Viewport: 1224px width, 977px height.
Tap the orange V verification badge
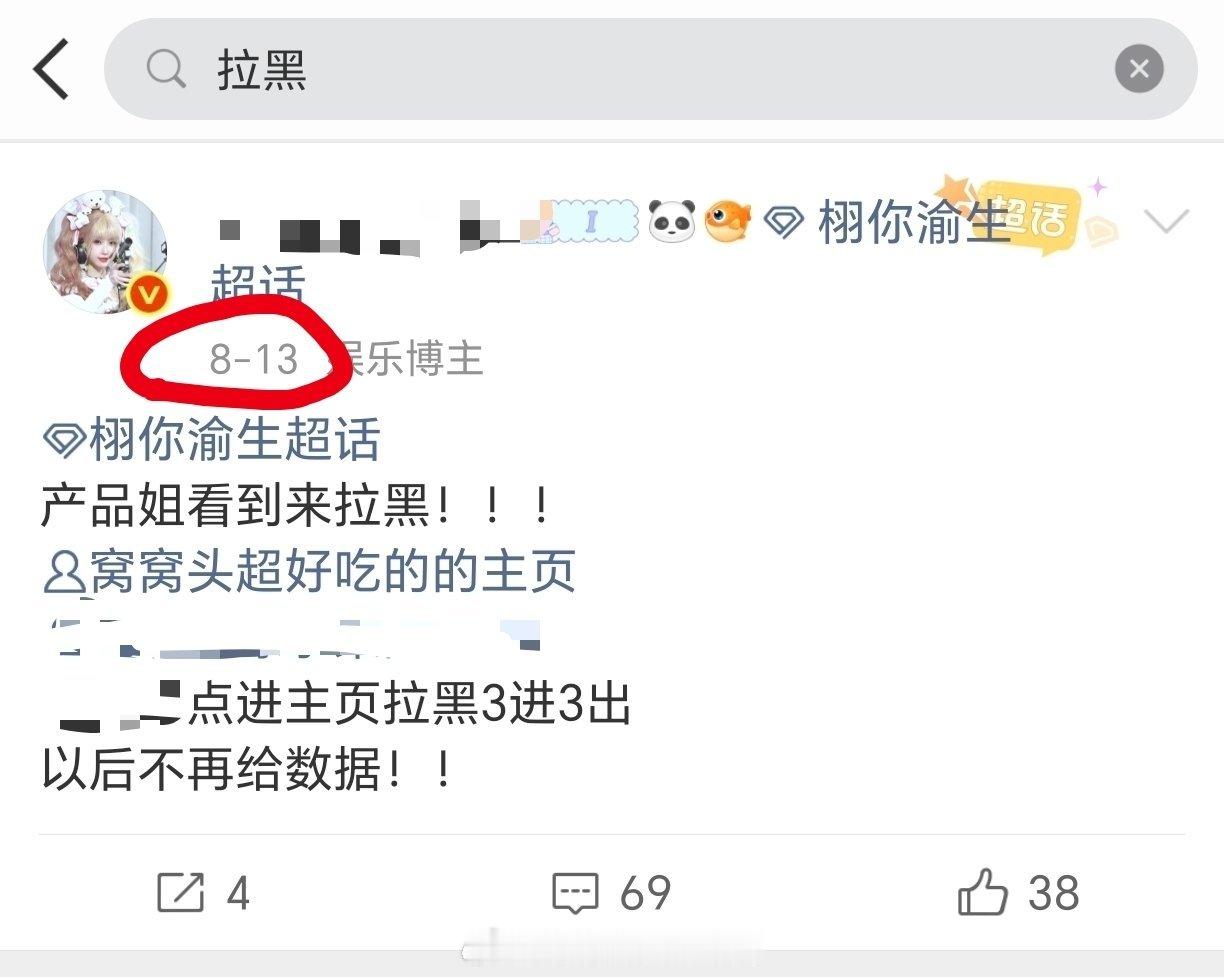click(150, 294)
